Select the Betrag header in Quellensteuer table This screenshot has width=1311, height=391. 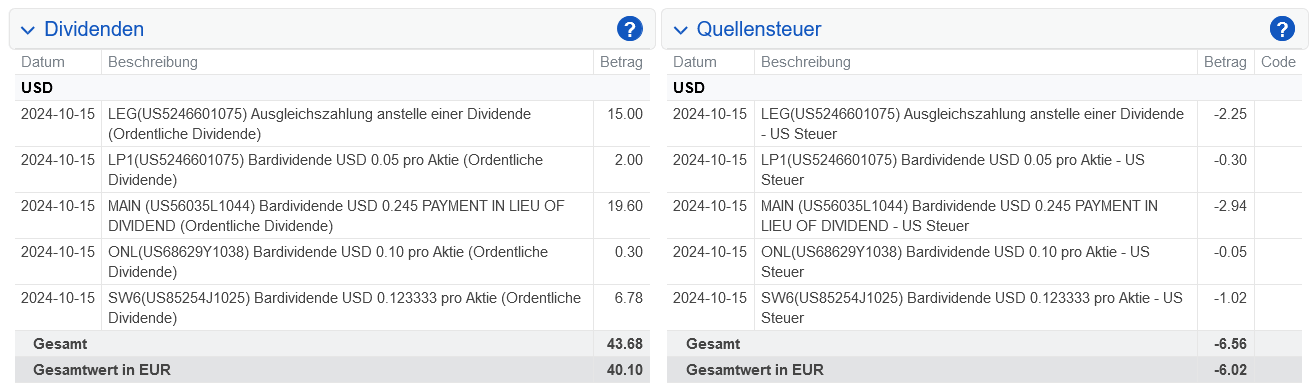coord(1225,62)
